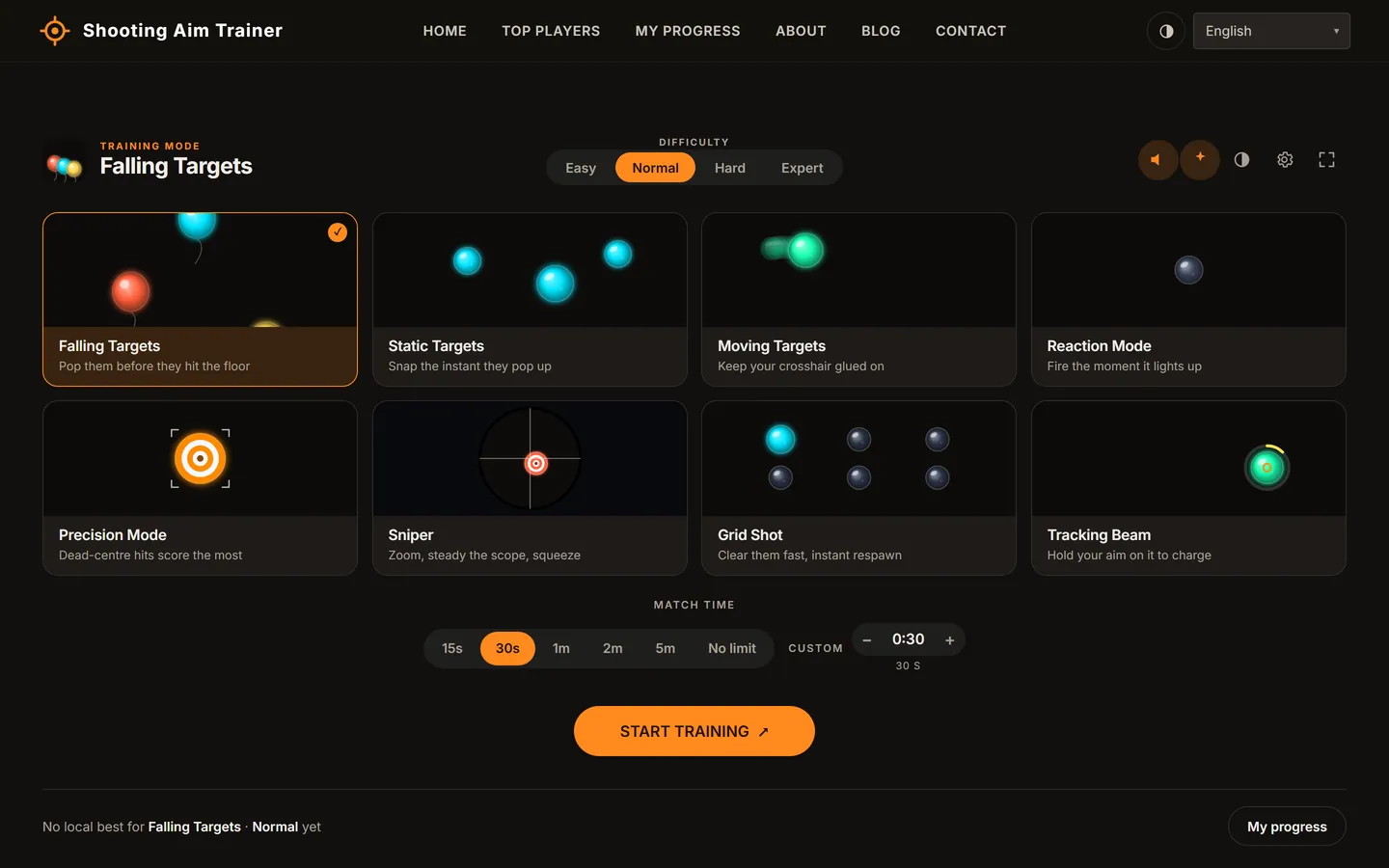Click the green orb in Tracking Beam card
The image size is (1389, 868).
tap(1266, 468)
